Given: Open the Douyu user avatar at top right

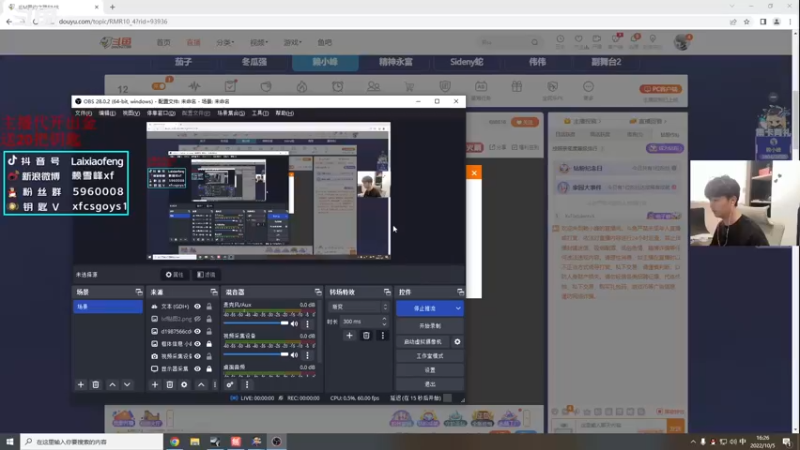Looking at the screenshot, I should tap(682, 42).
